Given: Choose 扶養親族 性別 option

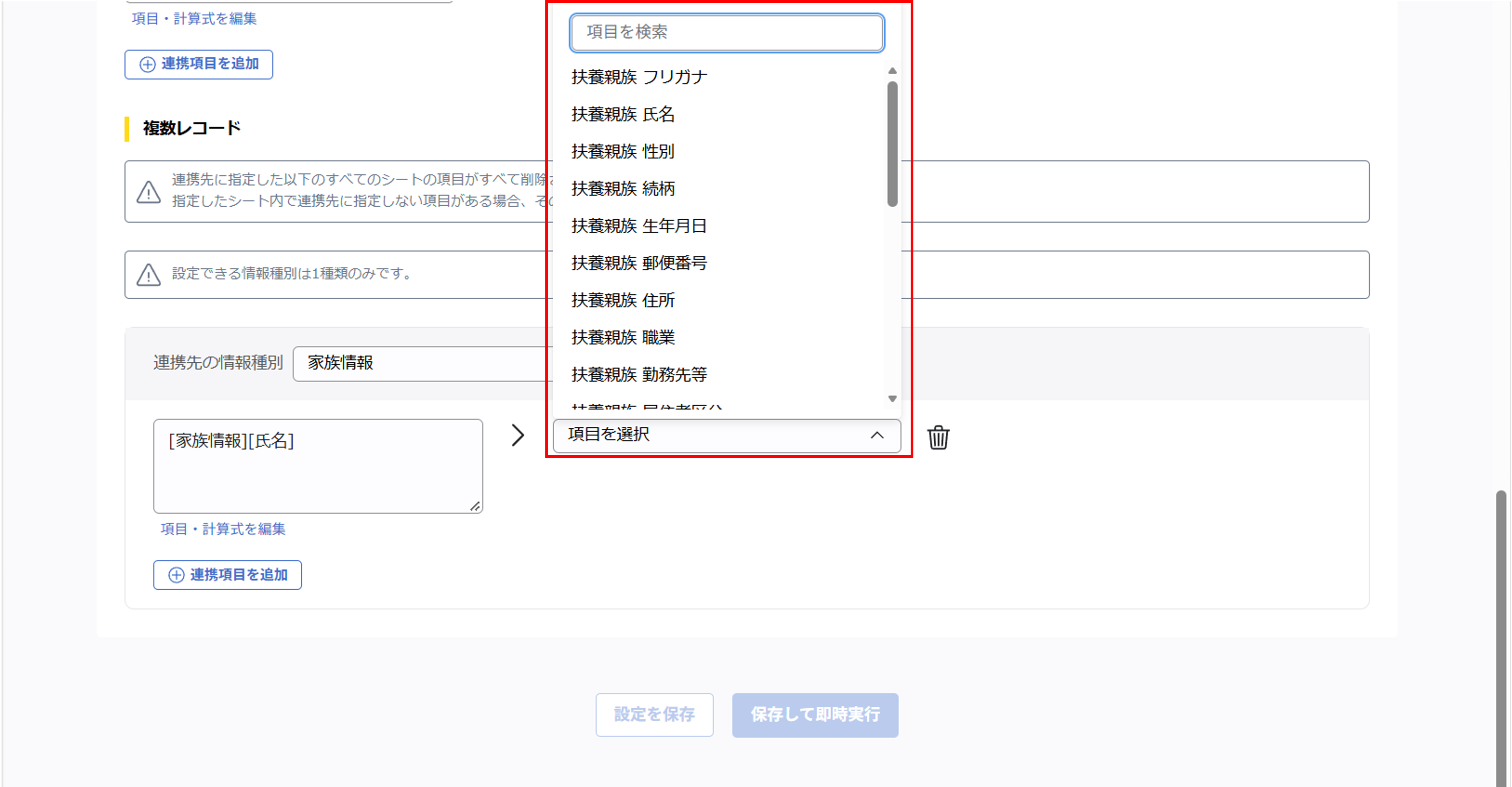Looking at the screenshot, I should click(x=623, y=152).
